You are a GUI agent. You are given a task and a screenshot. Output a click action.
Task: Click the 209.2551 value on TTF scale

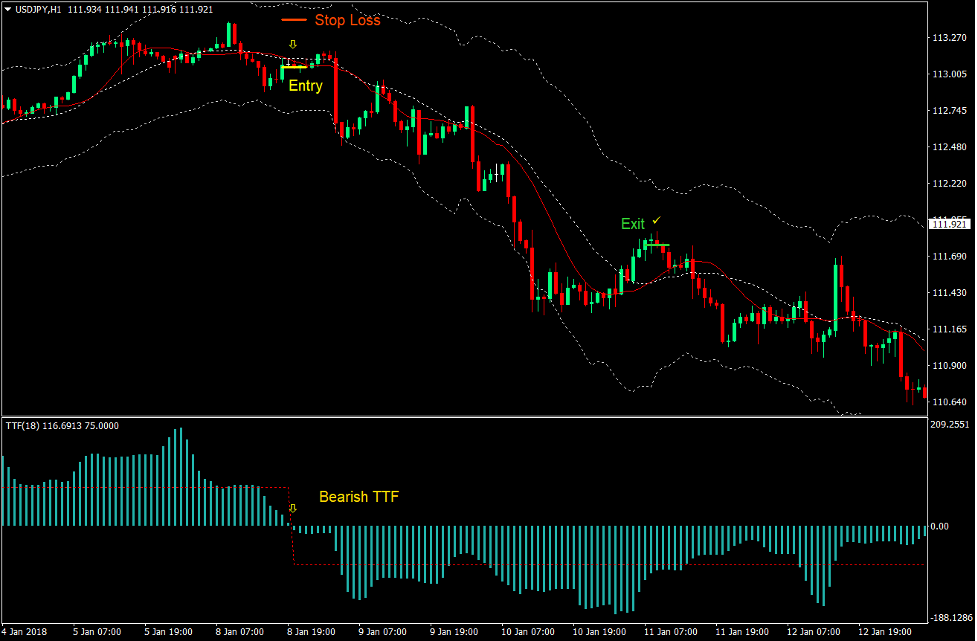[950, 422]
